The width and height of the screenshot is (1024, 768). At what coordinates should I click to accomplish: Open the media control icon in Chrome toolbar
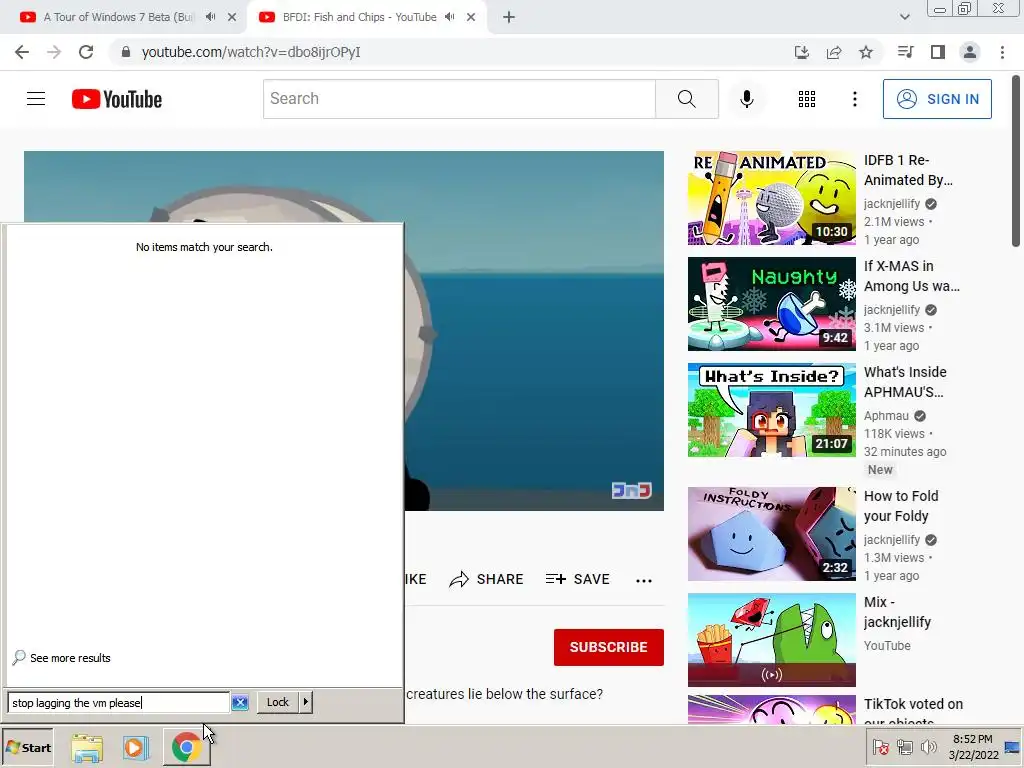click(905, 52)
